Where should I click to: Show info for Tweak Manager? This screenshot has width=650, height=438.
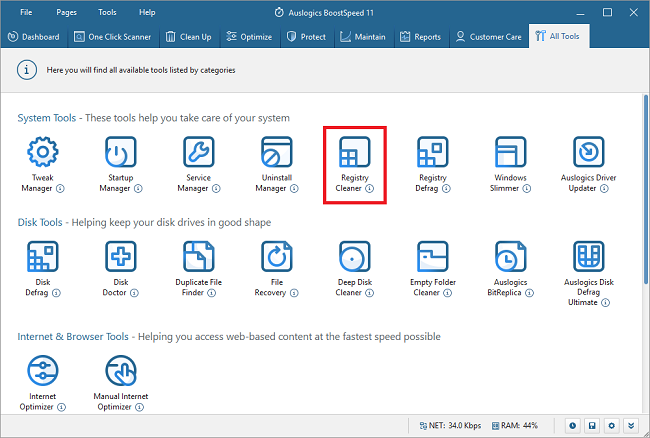[x=60, y=189]
